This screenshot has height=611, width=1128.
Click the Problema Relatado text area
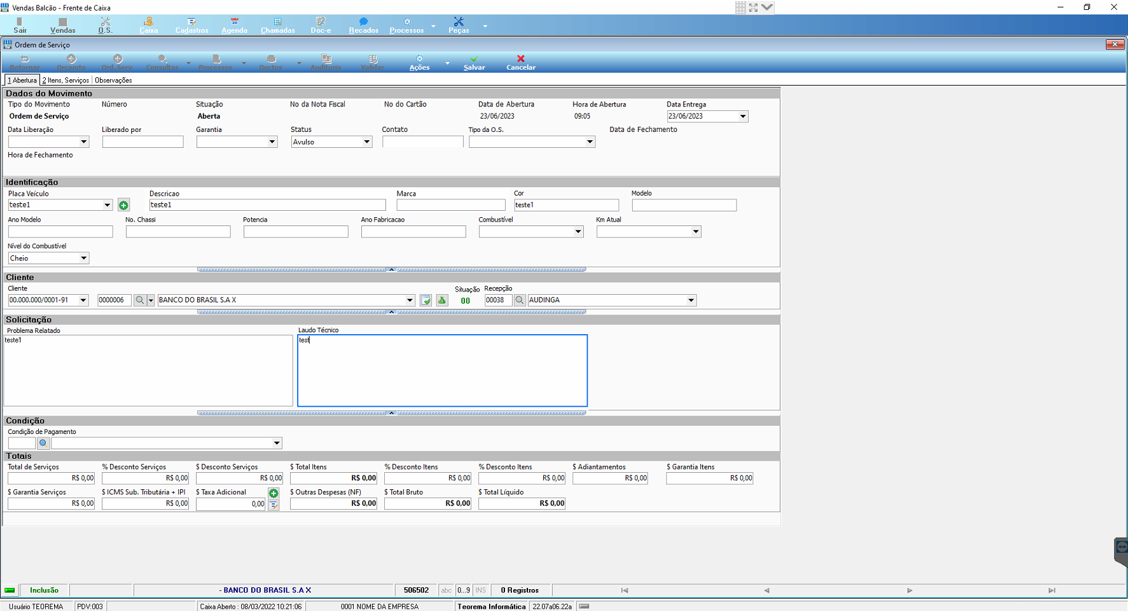tap(148, 371)
